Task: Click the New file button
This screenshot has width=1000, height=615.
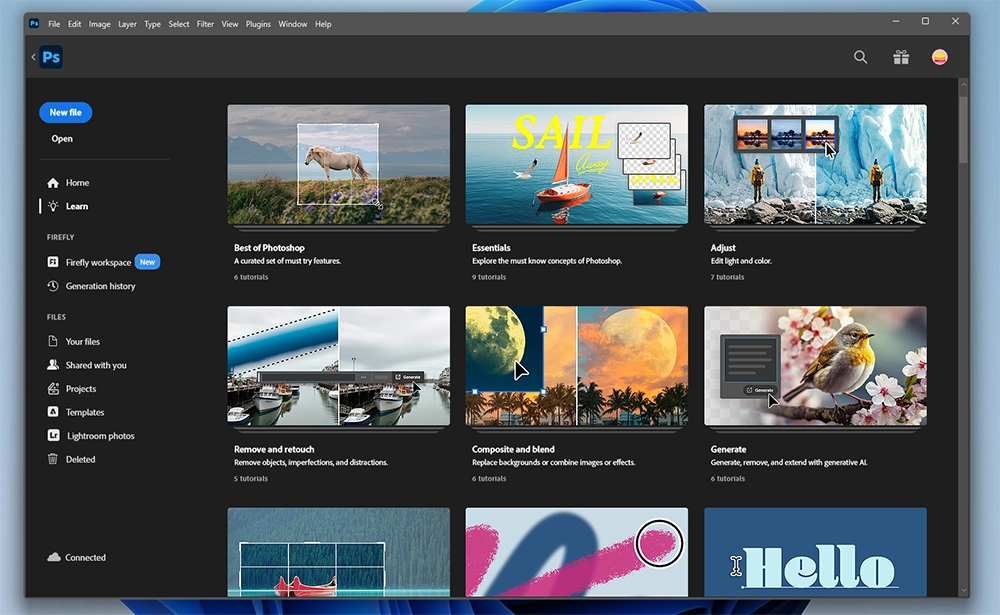Action: coord(66,112)
